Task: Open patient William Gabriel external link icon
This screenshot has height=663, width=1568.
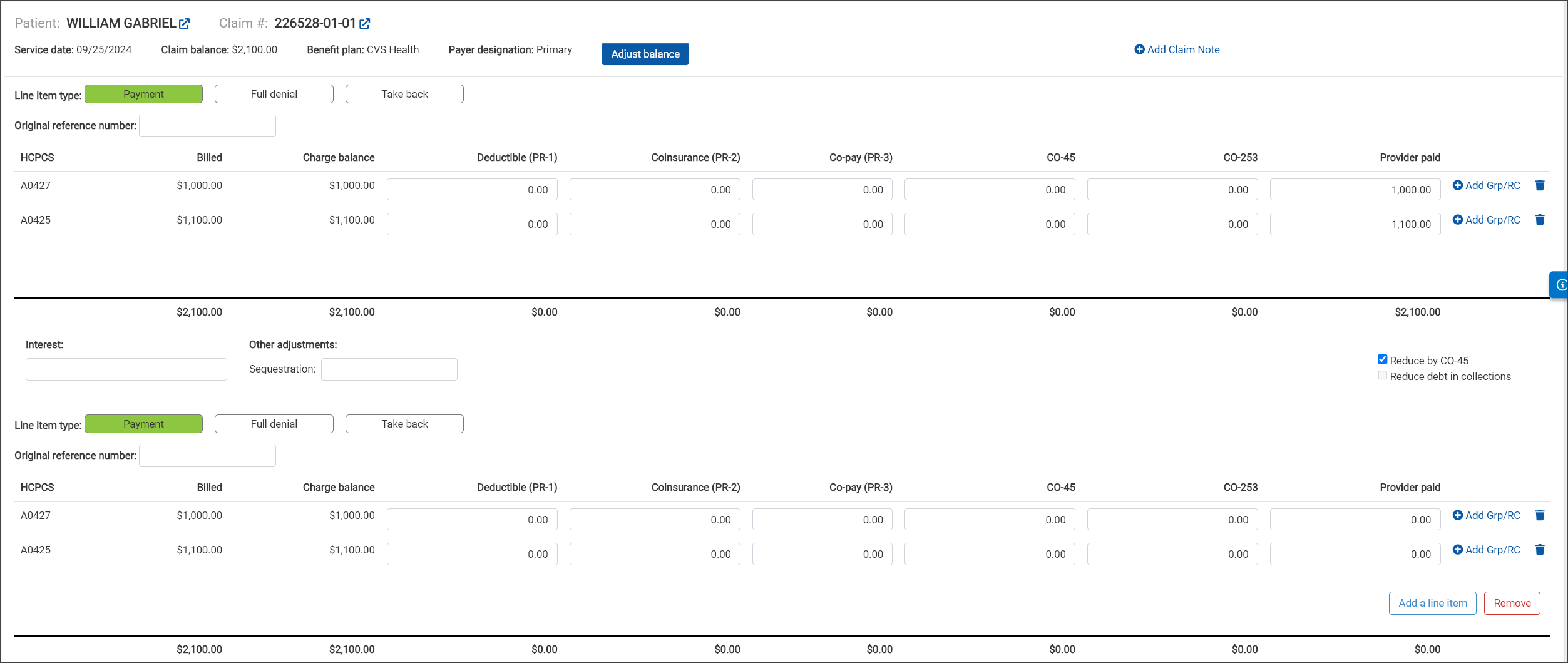Action: pos(184,24)
